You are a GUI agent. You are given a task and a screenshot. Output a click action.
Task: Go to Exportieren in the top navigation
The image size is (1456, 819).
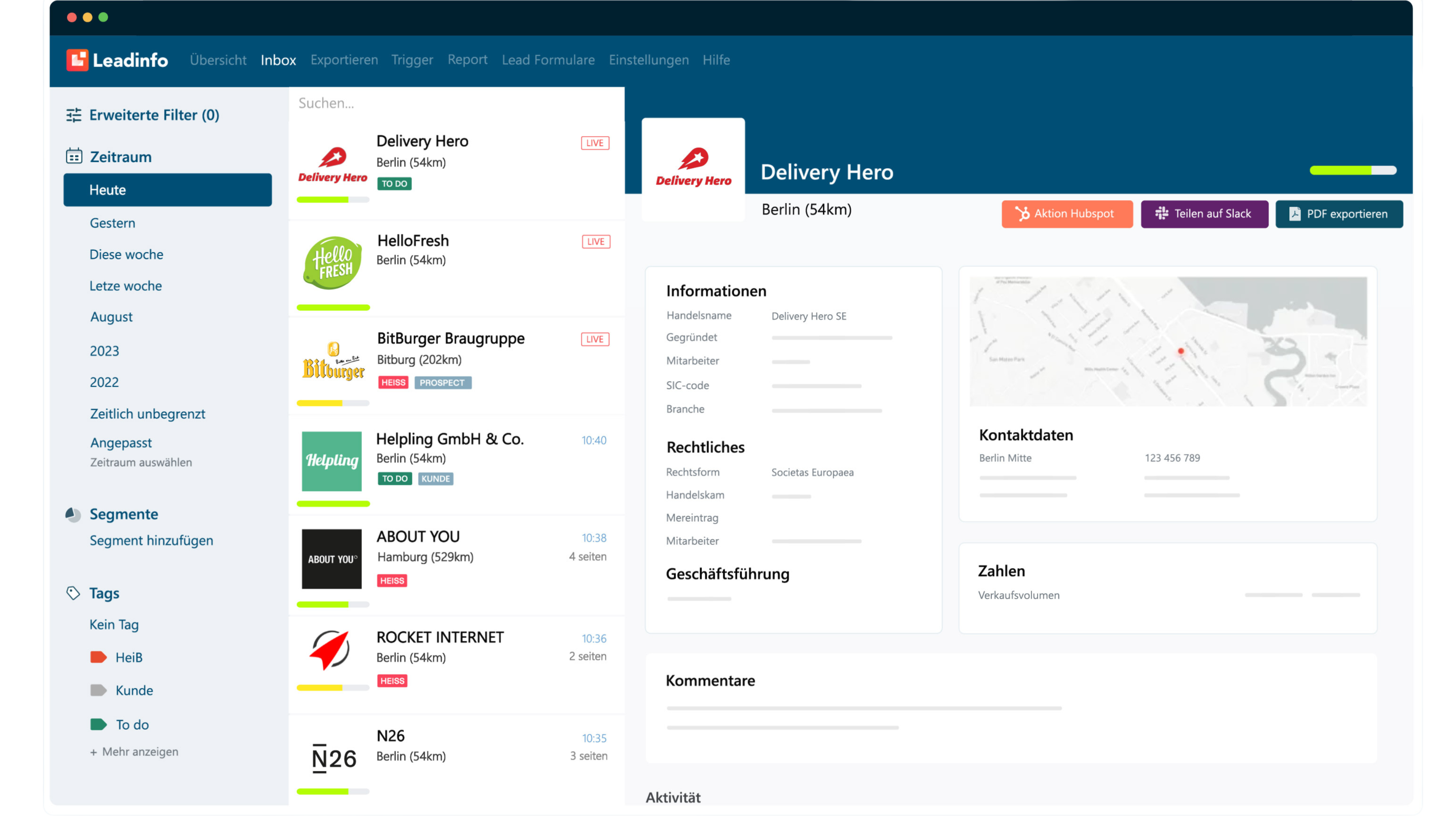click(344, 60)
